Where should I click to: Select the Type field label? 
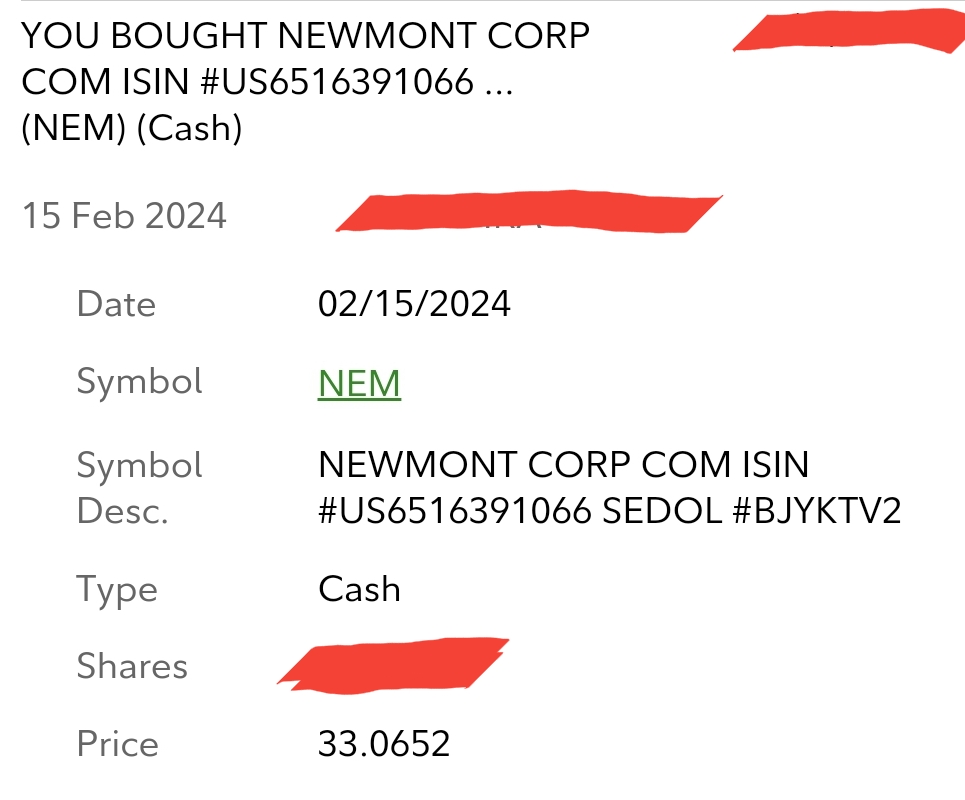(x=117, y=590)
